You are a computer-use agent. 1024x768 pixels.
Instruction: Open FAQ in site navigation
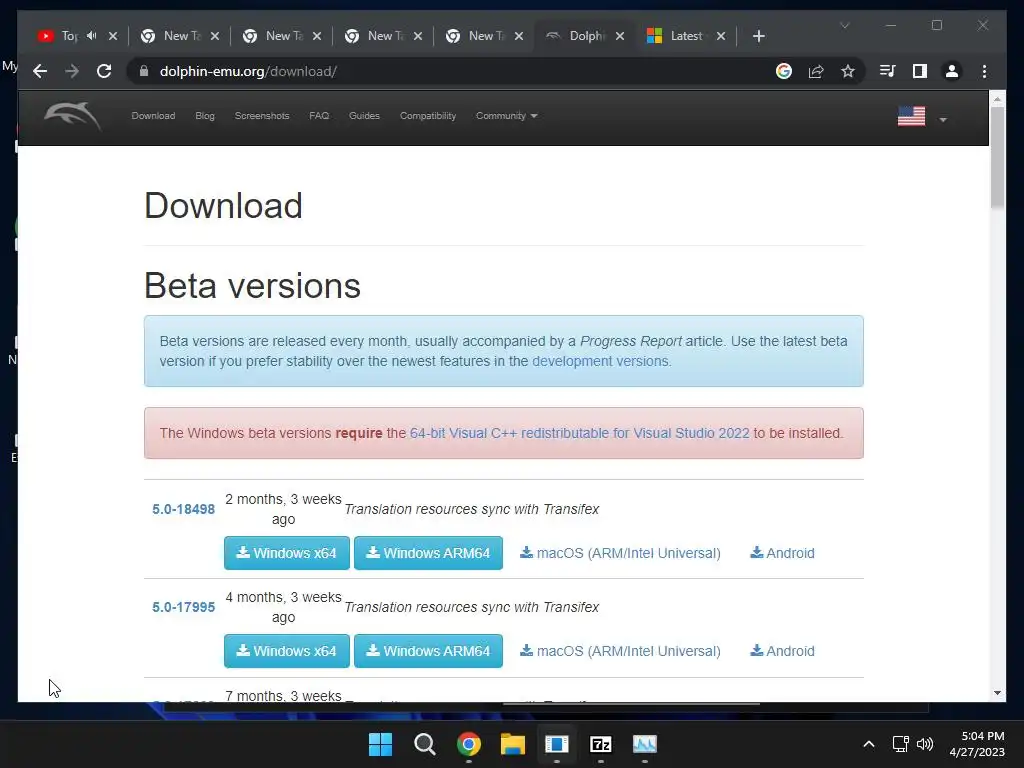tap(319, 116)
